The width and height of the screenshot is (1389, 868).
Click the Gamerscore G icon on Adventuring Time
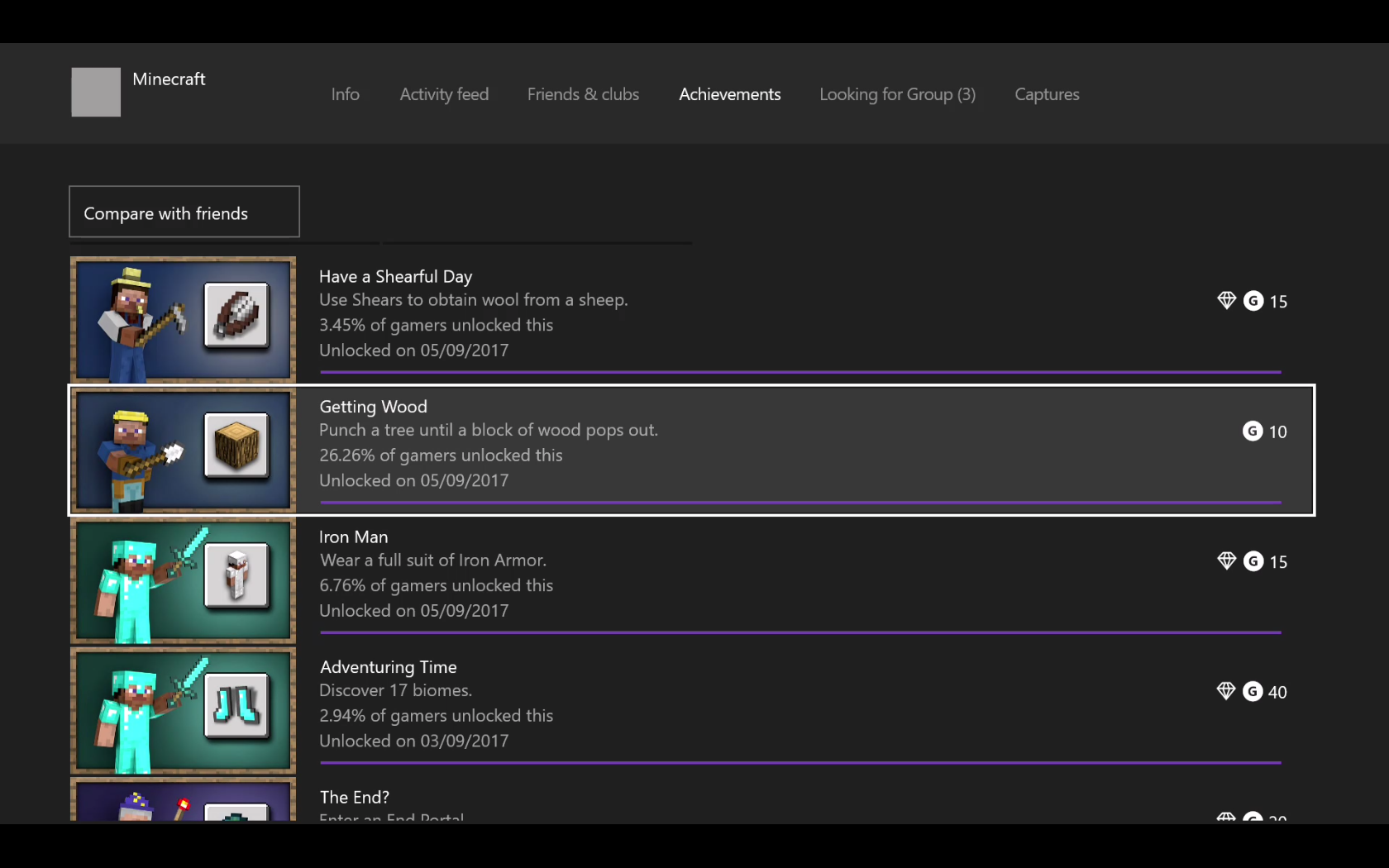(1253, 691)
